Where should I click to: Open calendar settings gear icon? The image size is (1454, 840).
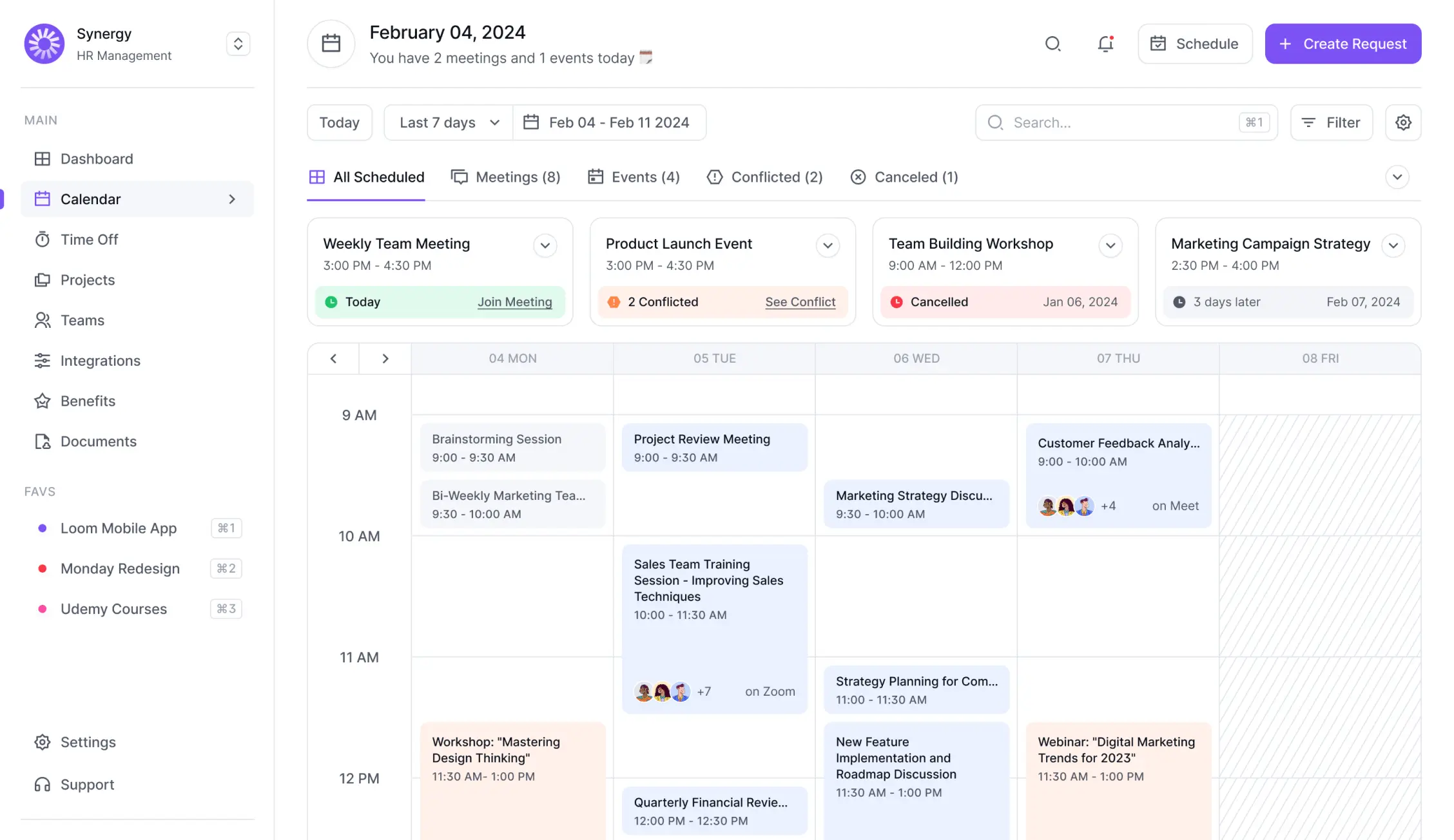1403,122
